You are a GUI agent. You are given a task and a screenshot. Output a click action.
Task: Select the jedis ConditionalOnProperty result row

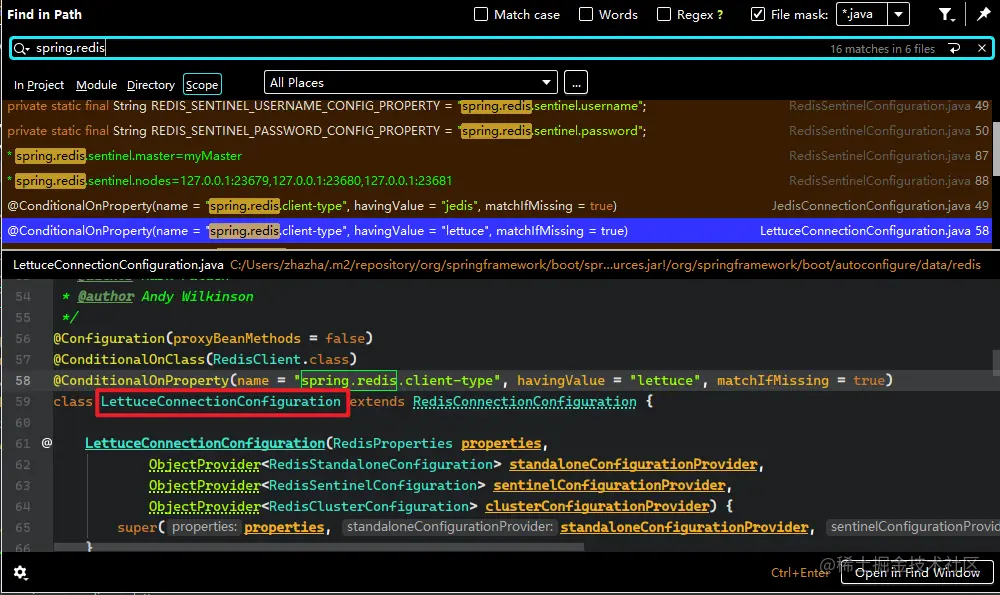point(497,206)
